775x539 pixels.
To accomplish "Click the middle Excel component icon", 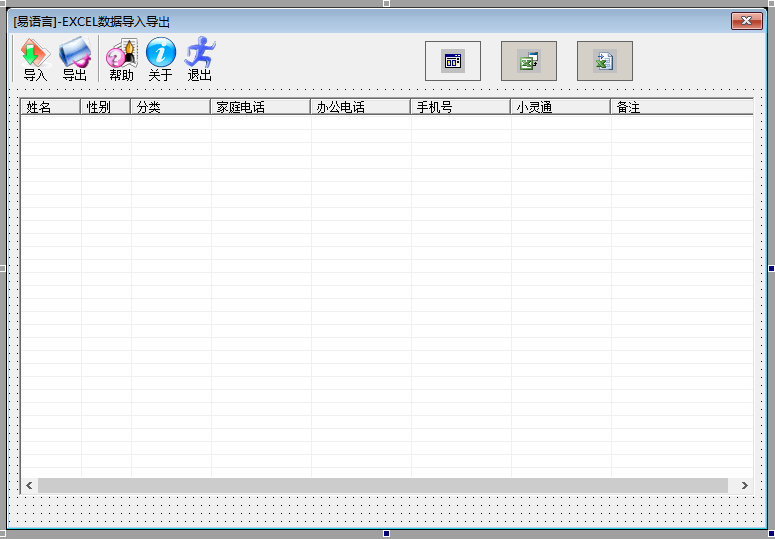I will (x=528, y=61).
